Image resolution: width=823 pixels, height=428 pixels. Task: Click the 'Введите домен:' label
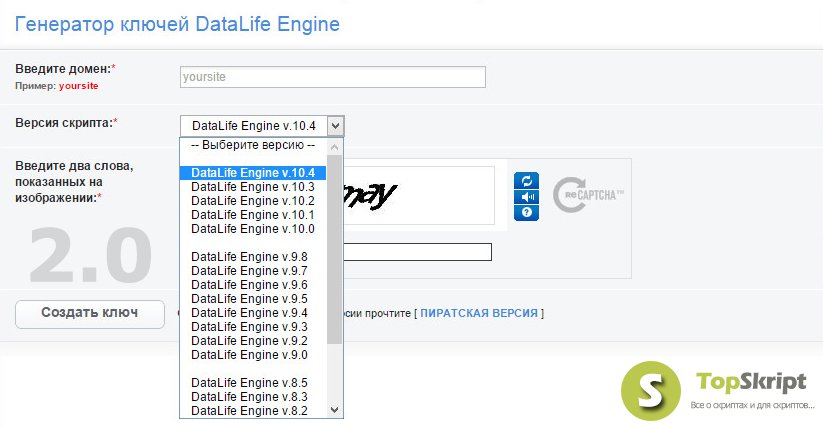65,69
